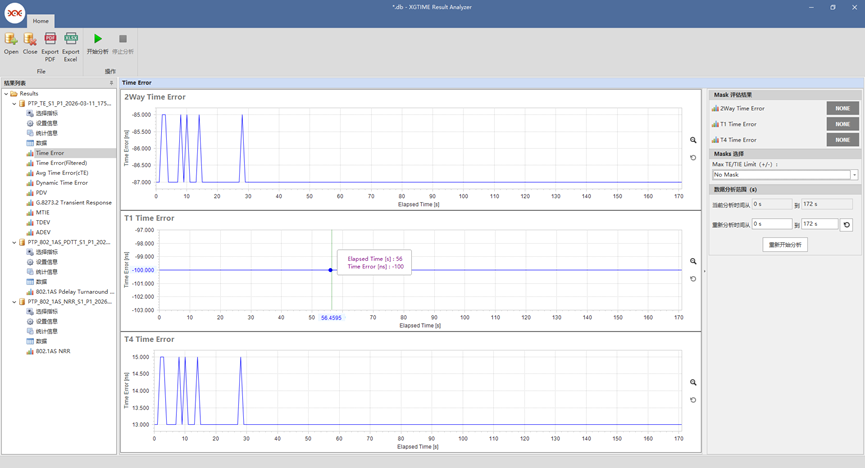Click NONE button for T1 Time Error
This screenshot has height=468, width=865.
842,124
